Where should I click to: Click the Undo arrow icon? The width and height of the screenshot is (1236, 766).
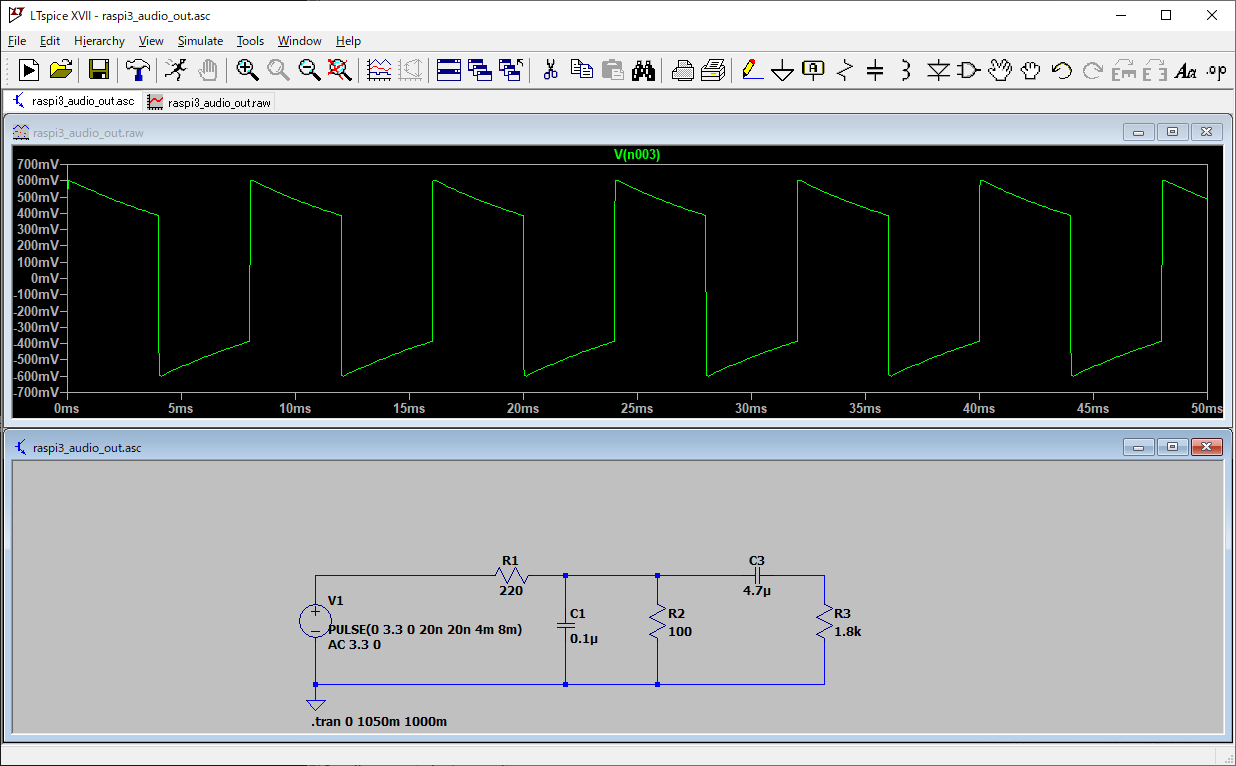click(x=1062, y=70)
